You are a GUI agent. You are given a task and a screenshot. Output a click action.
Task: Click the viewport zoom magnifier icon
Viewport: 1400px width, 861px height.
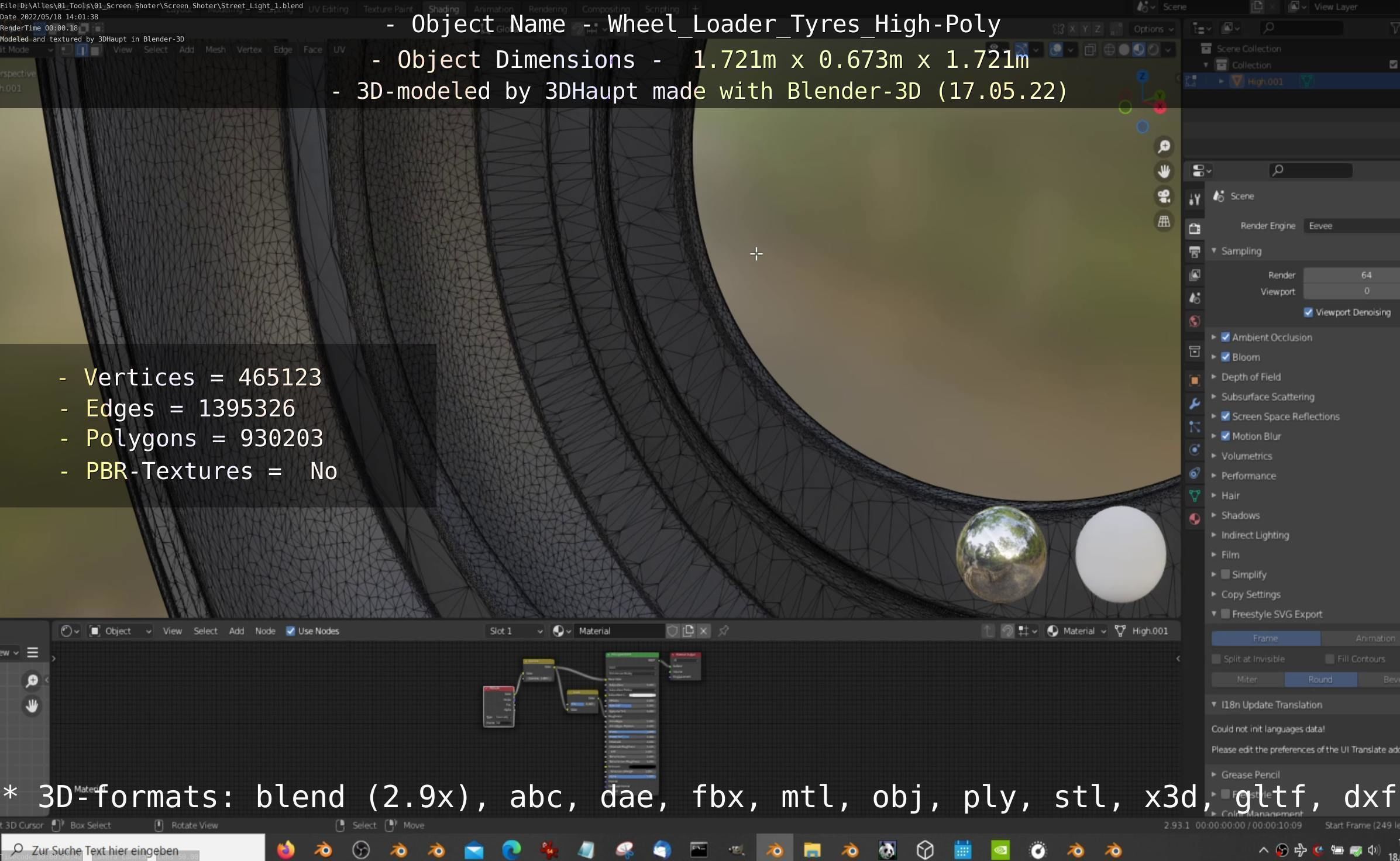click(1164, 146)
